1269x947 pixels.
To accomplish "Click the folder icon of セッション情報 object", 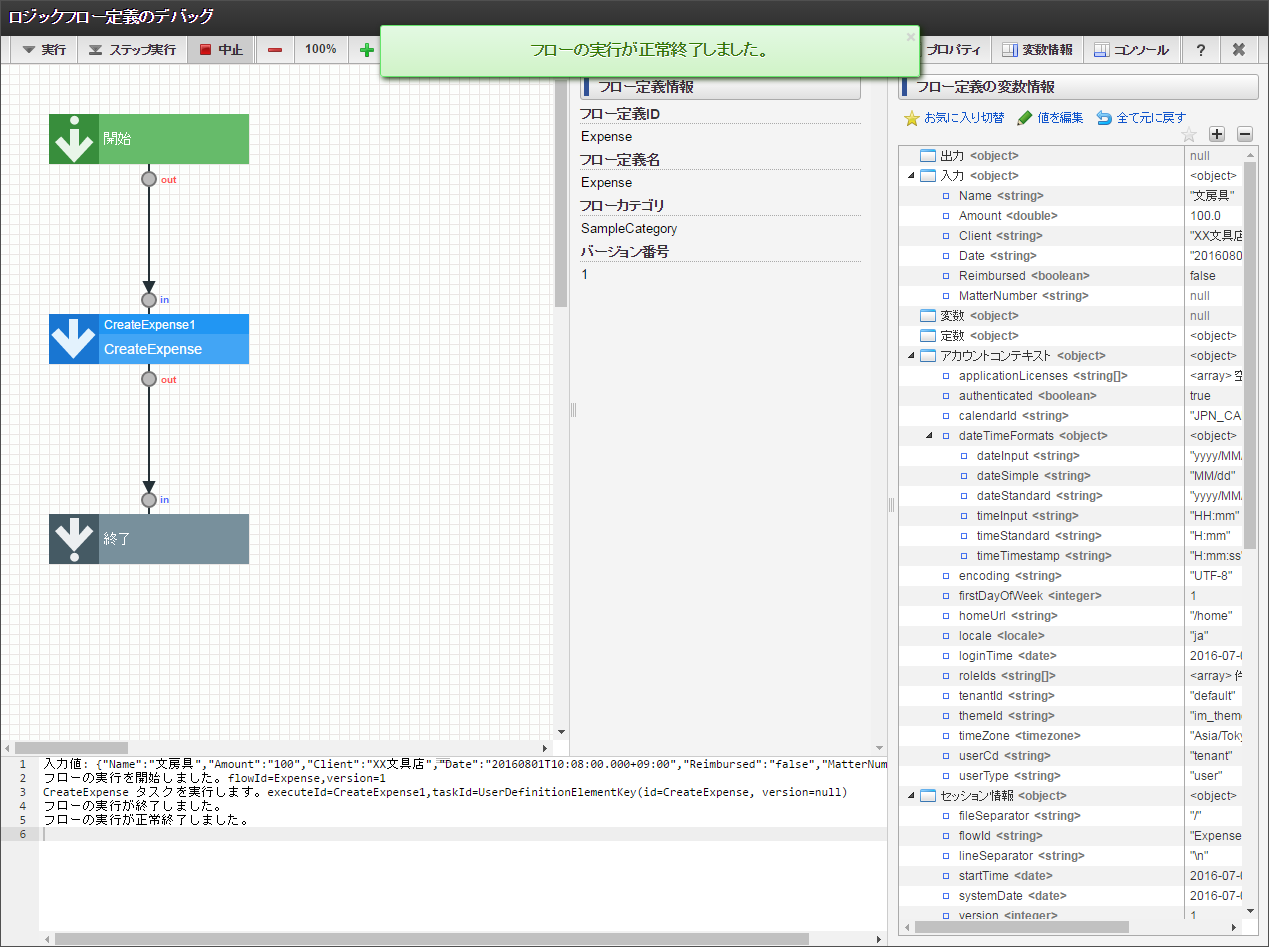I will pyautogui.click(x=928, y=796).
